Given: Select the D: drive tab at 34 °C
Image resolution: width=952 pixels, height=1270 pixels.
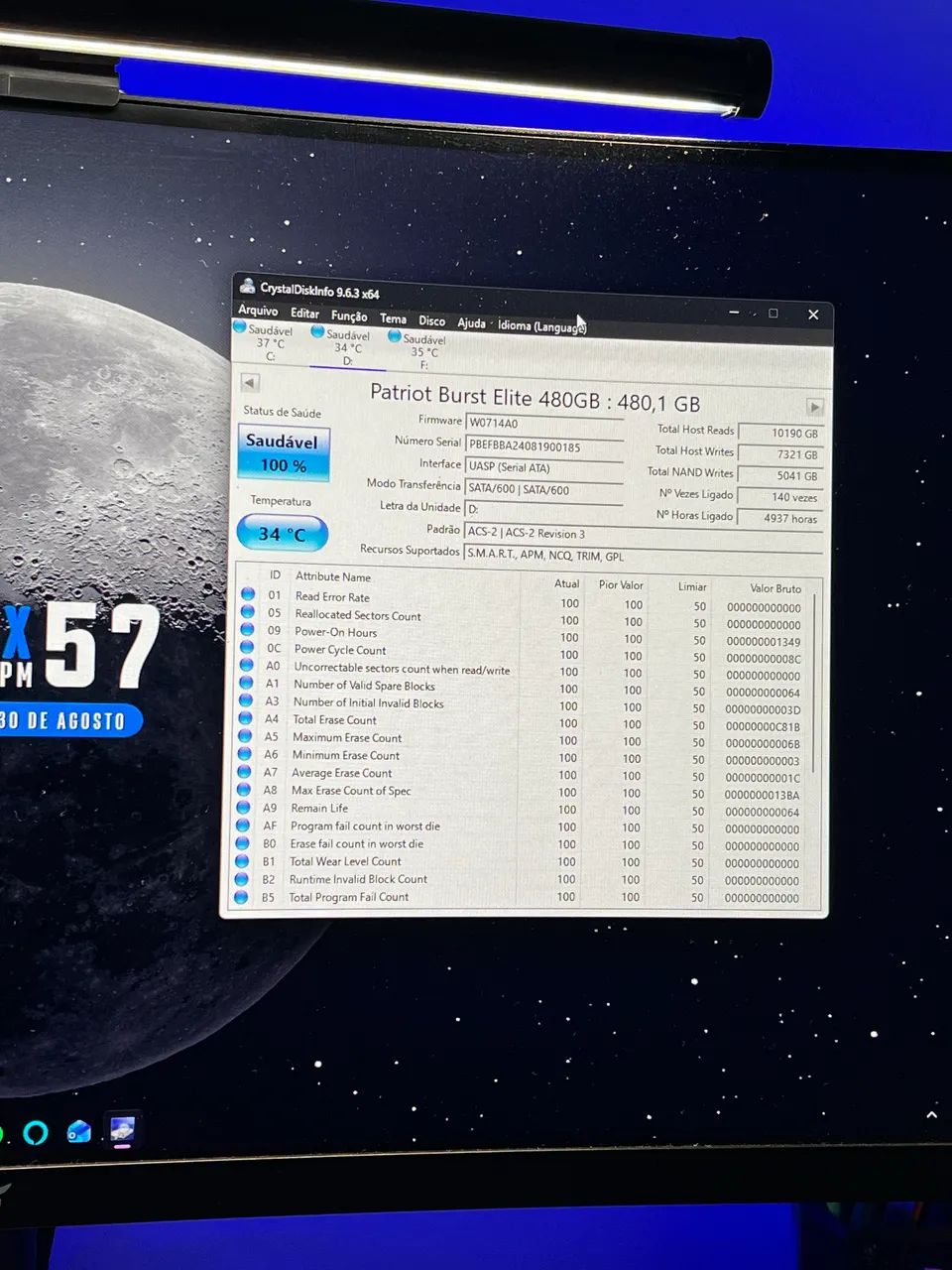Looking at the screenshot, I should tap(347, 347).
